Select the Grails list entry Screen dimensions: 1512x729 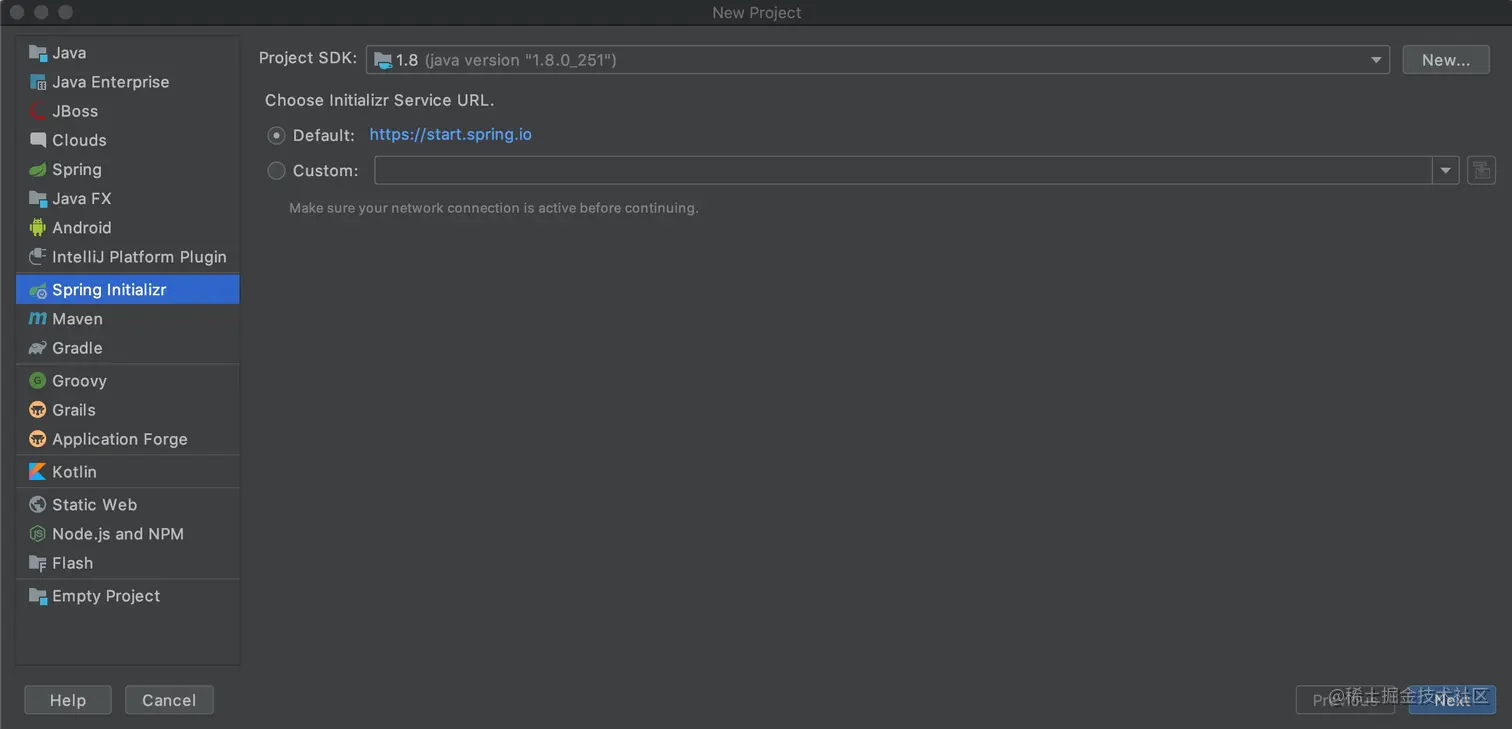(128, 409)
